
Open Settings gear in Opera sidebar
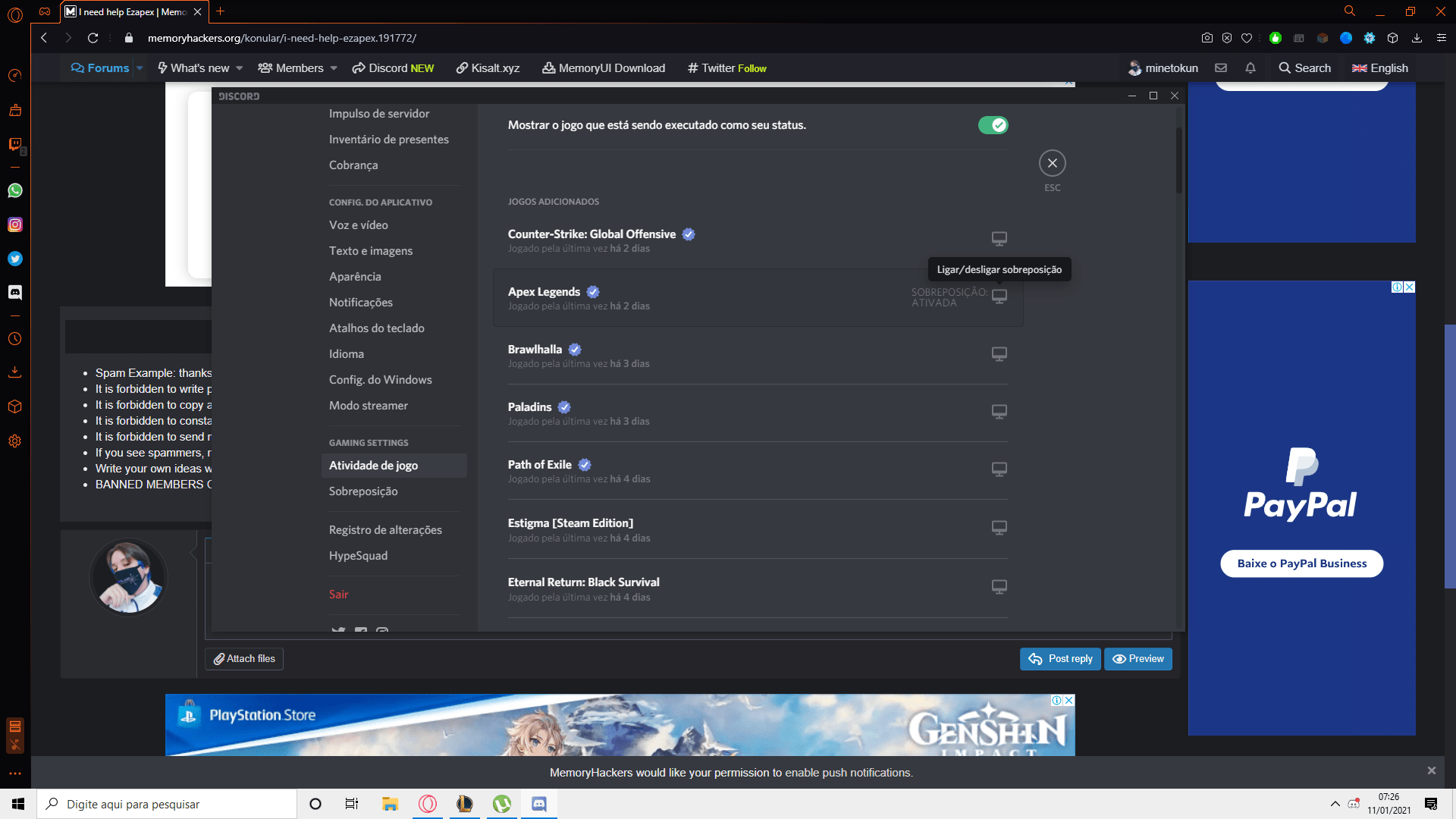15,441
